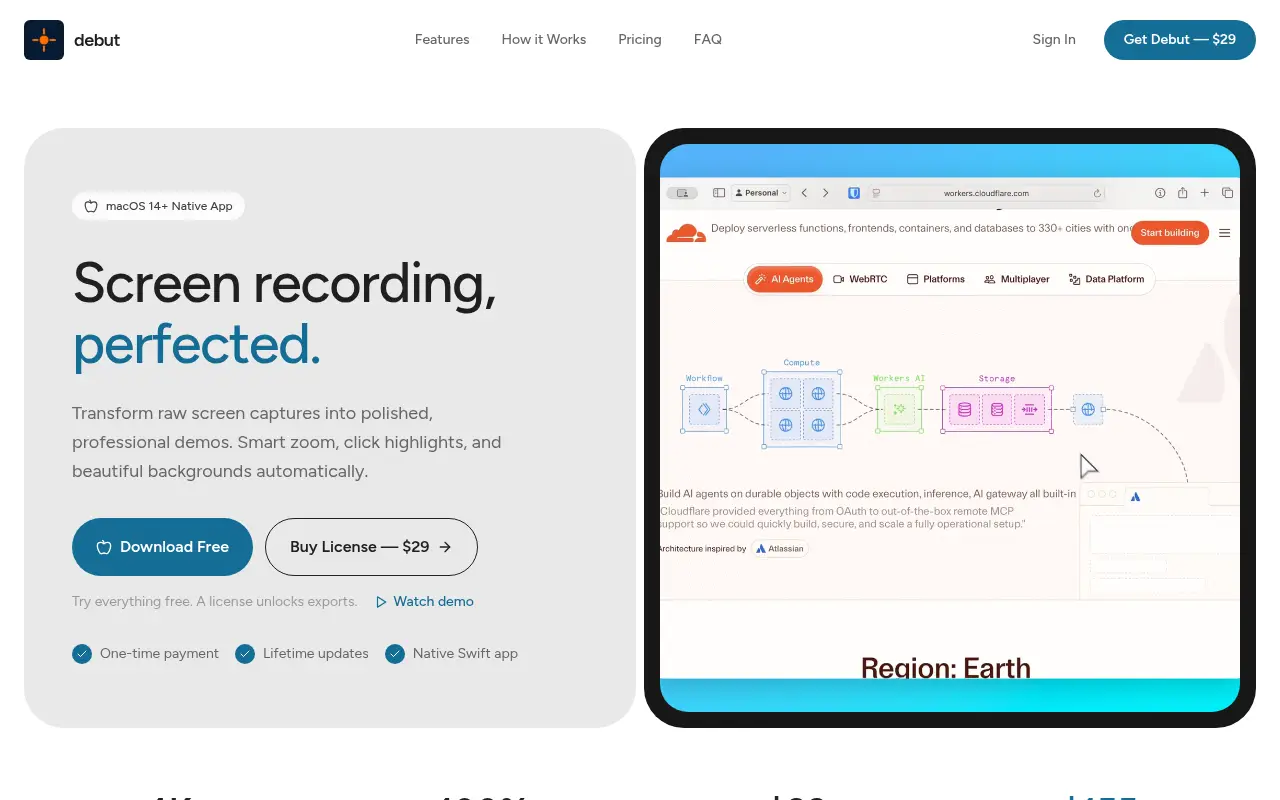
Task: Switch to the WebRTC tab
Action: coord(860,280)
